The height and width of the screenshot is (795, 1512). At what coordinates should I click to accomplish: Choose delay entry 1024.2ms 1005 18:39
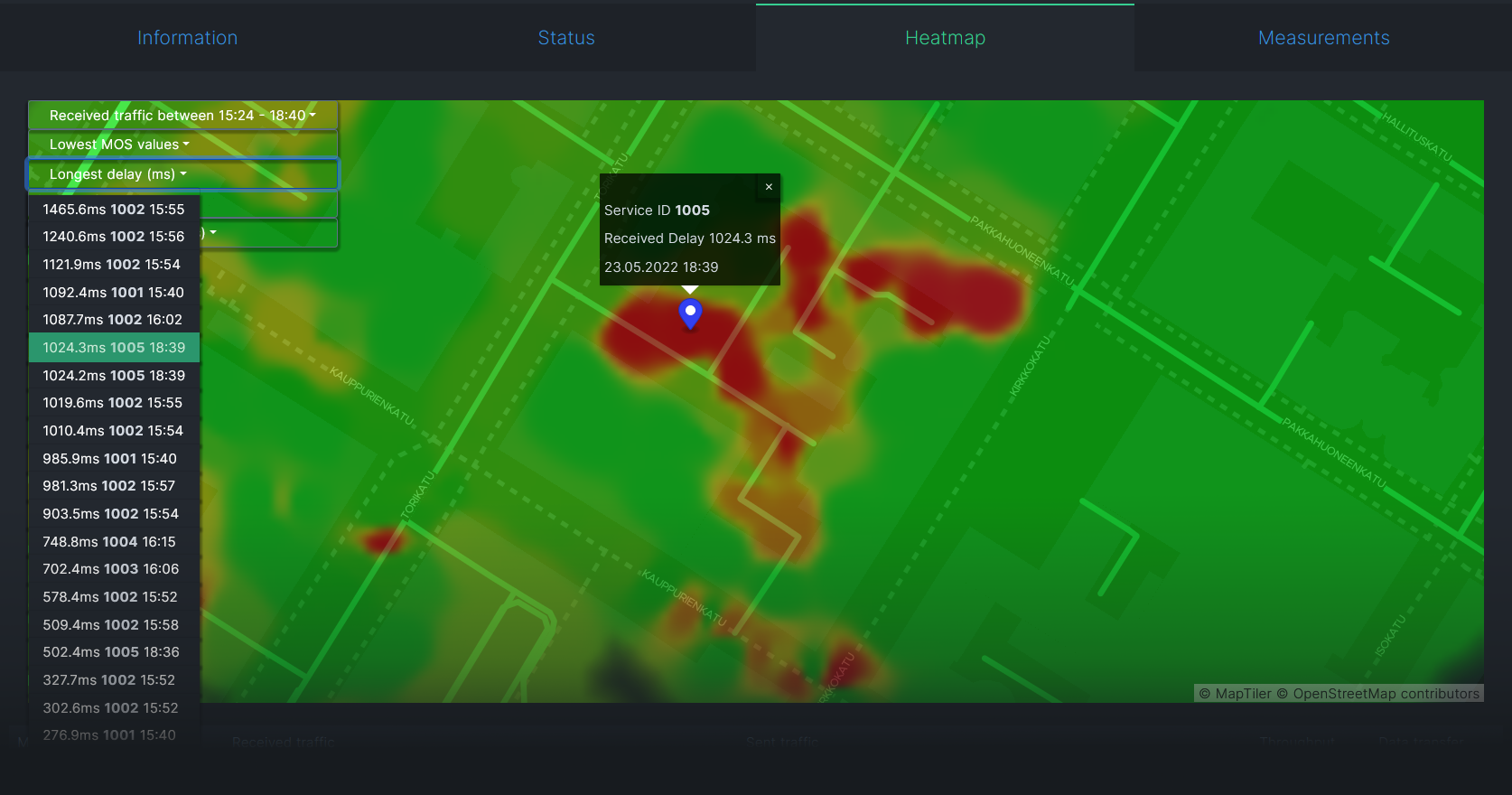pos(114,376)
